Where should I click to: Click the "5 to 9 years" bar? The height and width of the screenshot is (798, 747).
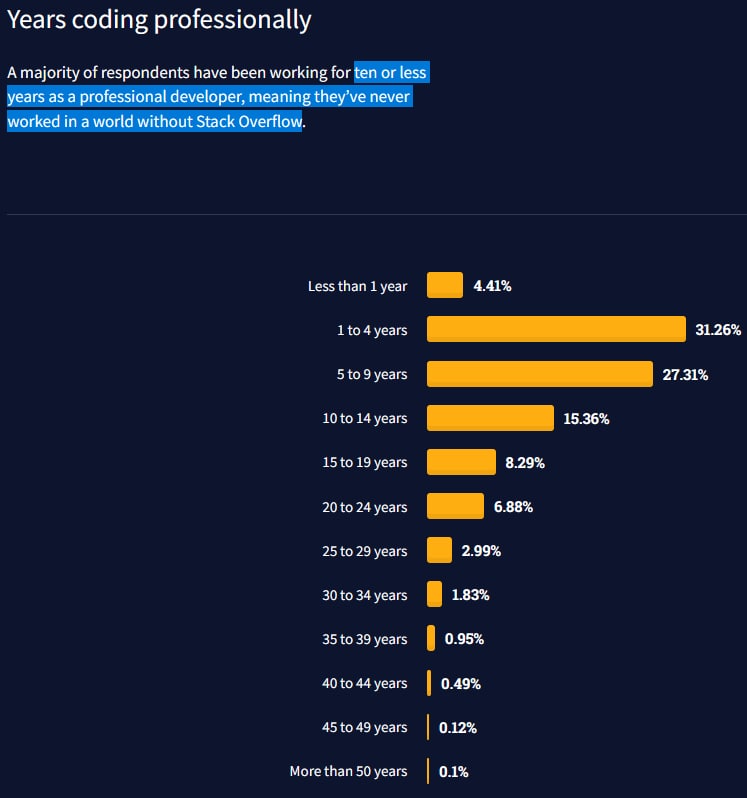click(540, 373)
